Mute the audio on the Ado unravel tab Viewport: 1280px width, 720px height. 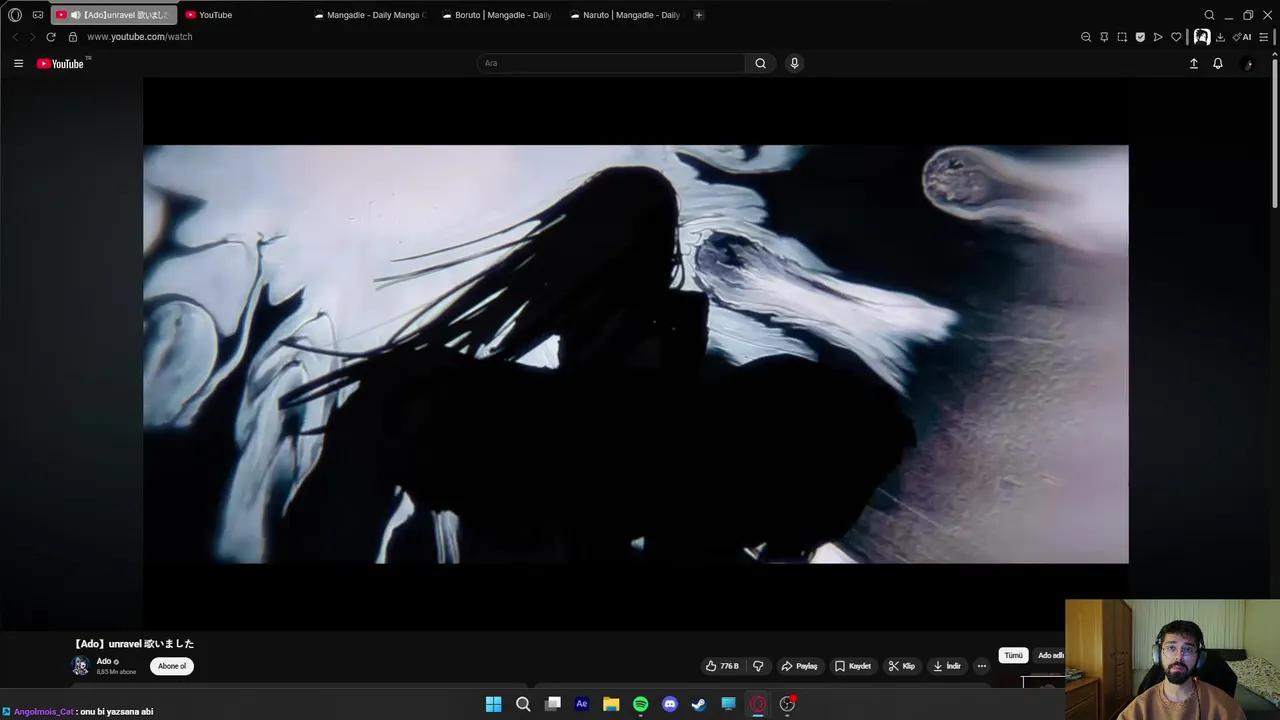point(75,15)
